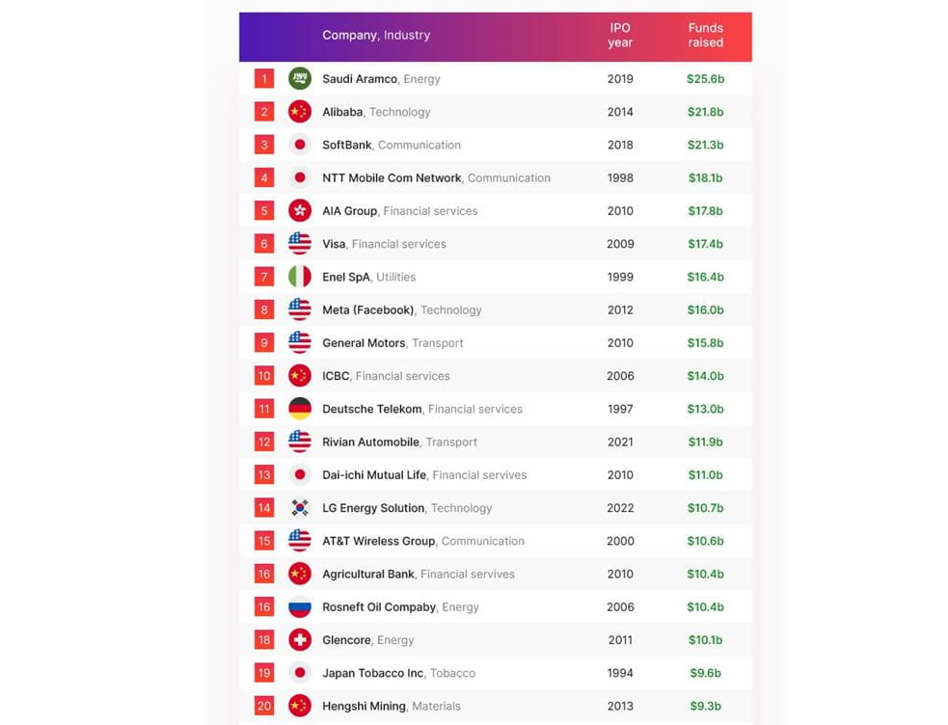Image resolution: width=948 pixels, height=725 pixels.
Task: Click the US flag beside Visa
Action: [x=299, y=244]
